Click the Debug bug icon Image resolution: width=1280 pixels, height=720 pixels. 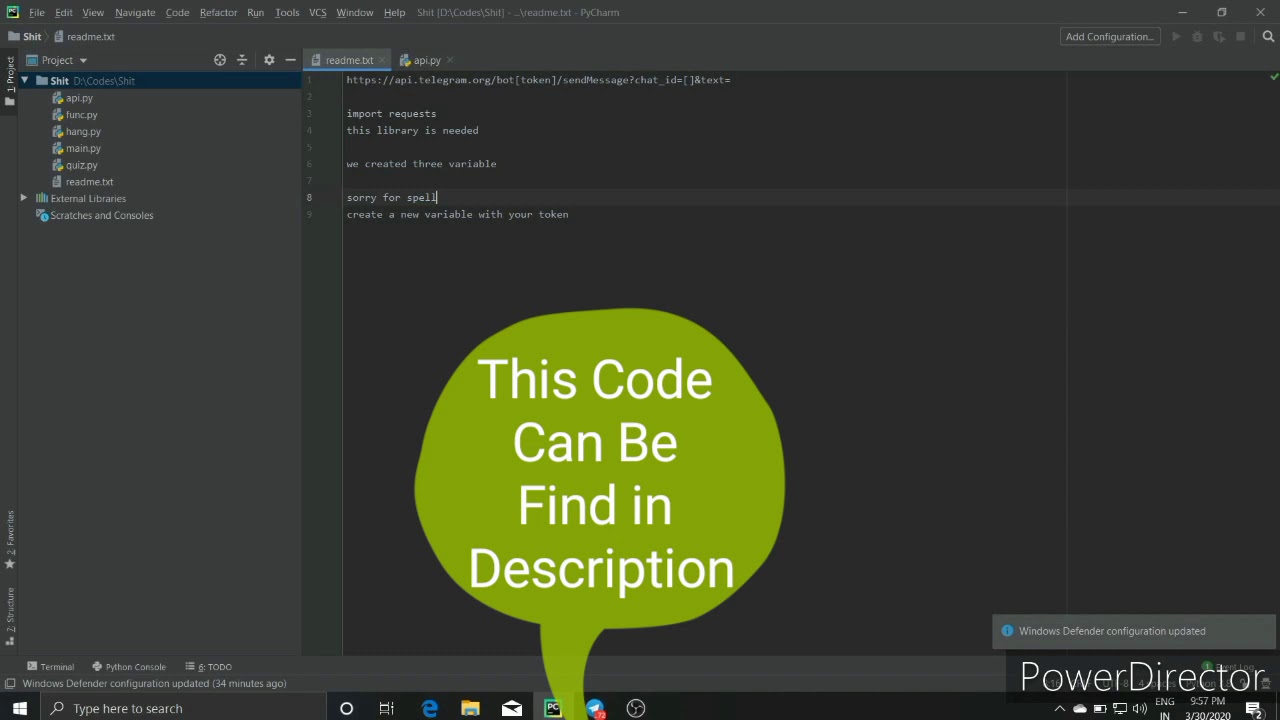(1197, 37)
